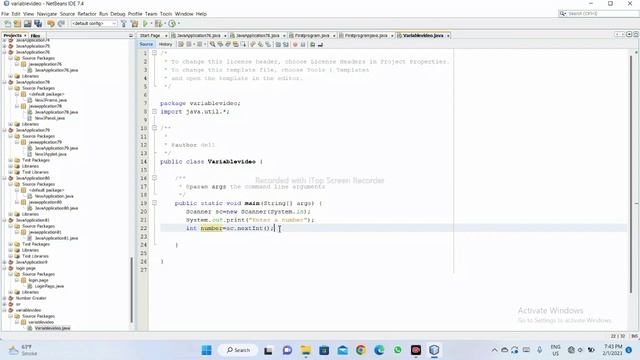
Task: Collapse code fold at main method line 19
Action: (154, 203)
